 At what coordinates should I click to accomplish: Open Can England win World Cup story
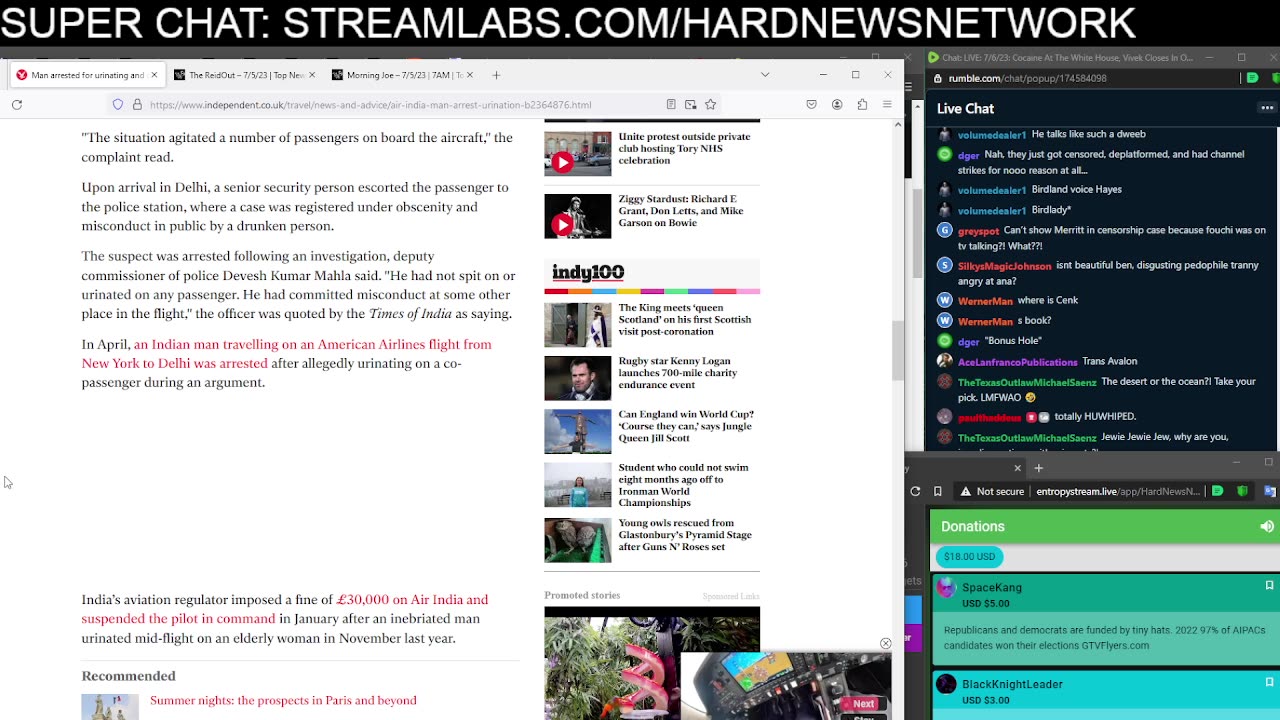coord(686,426)
